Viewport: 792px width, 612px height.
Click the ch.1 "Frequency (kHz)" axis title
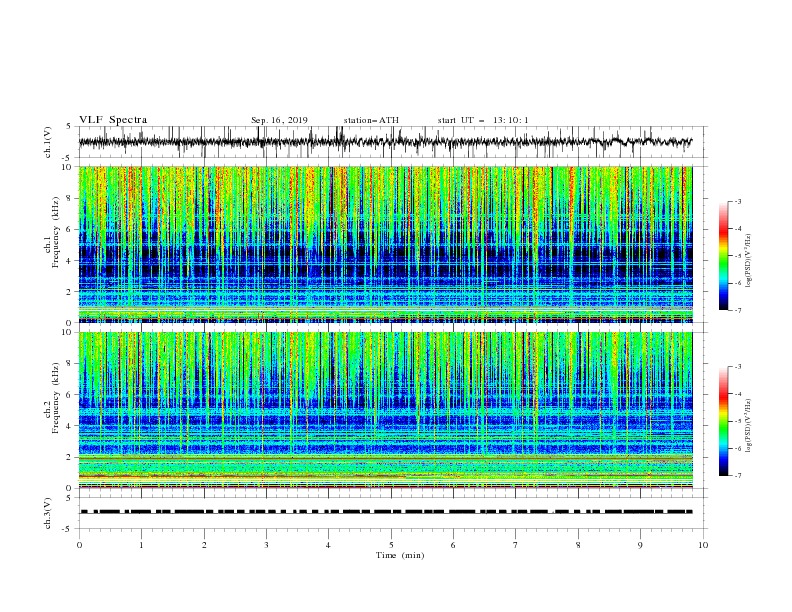point(56,233)
